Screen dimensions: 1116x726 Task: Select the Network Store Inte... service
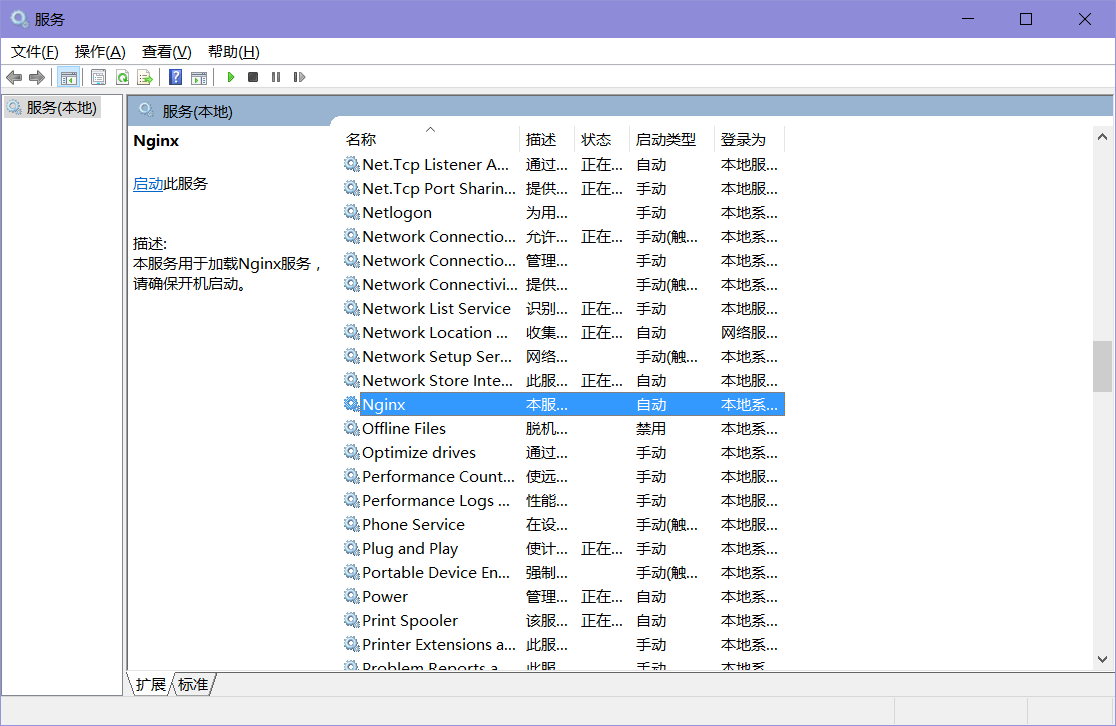(x=437, y=380)
